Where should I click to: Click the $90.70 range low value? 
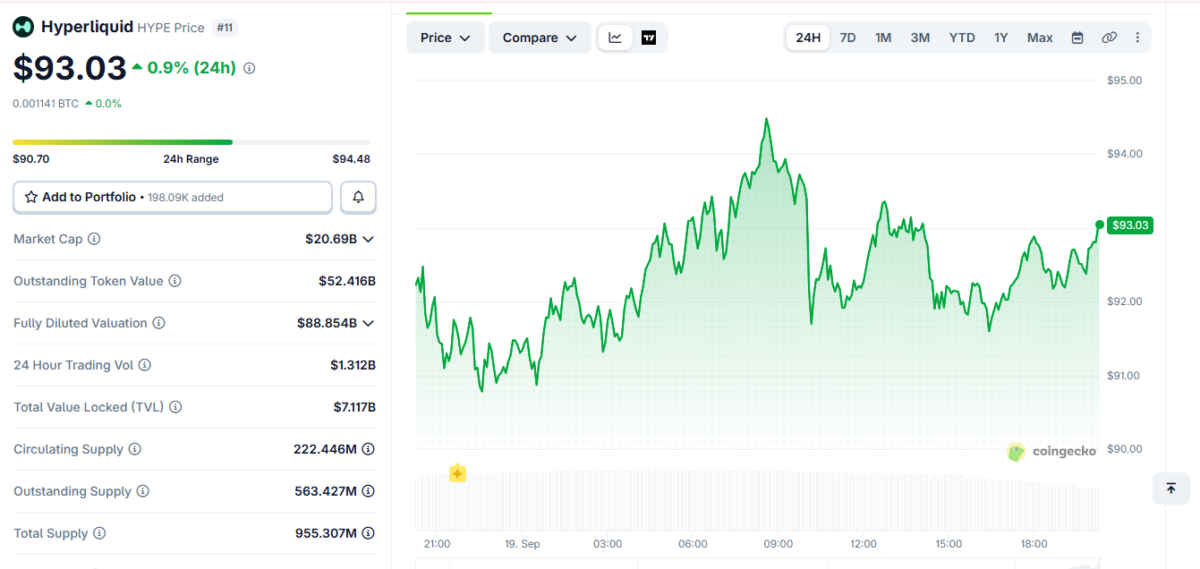pyautogui.click(x=31, y=159)
